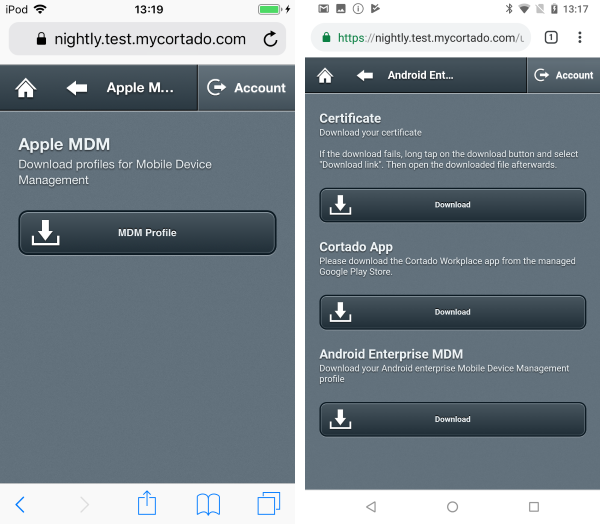Tap the Android home navigation circle
The height and width of the screenshot is (524, 600).
452,507
